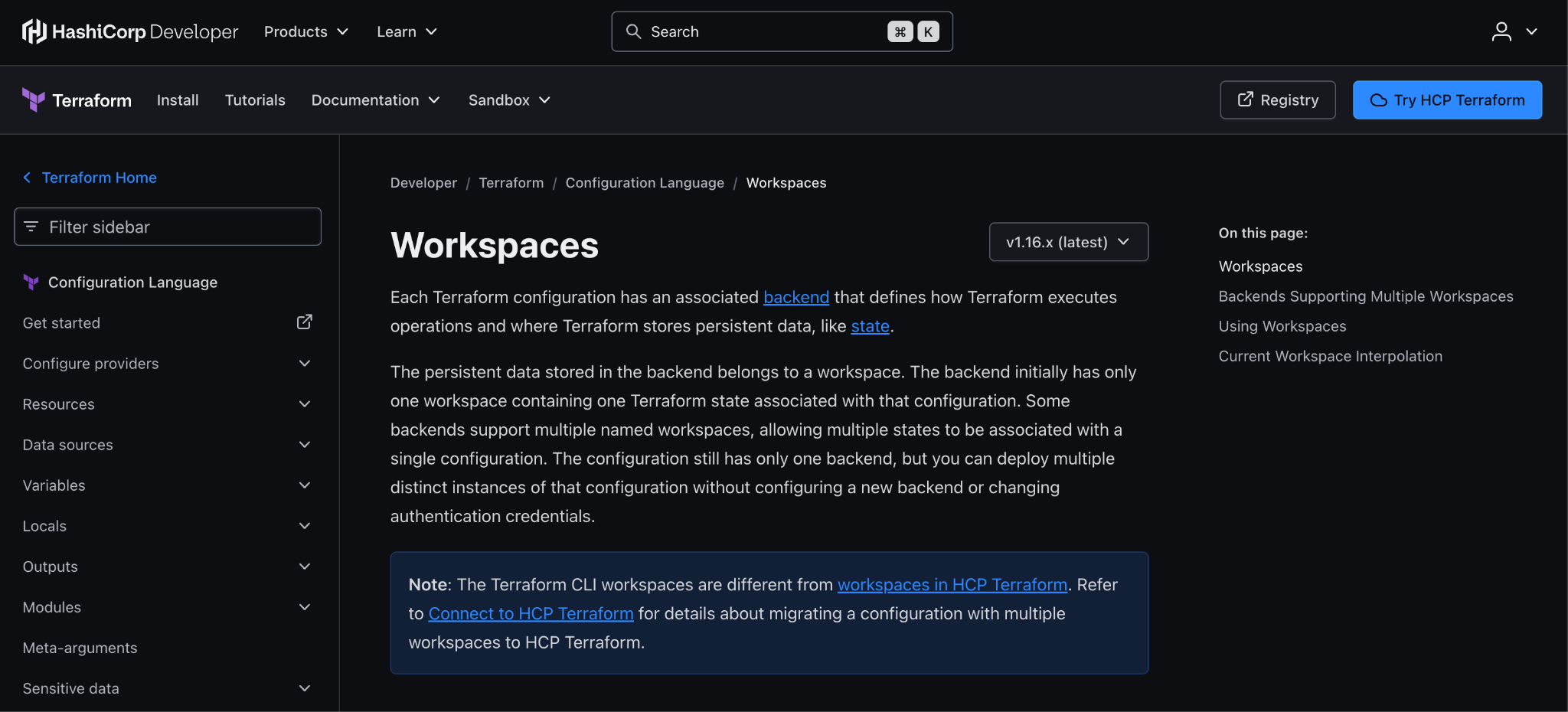Open the user account icon menu
The image size is (1568, 712).
pyautogui.click(x=1514, y=31)
